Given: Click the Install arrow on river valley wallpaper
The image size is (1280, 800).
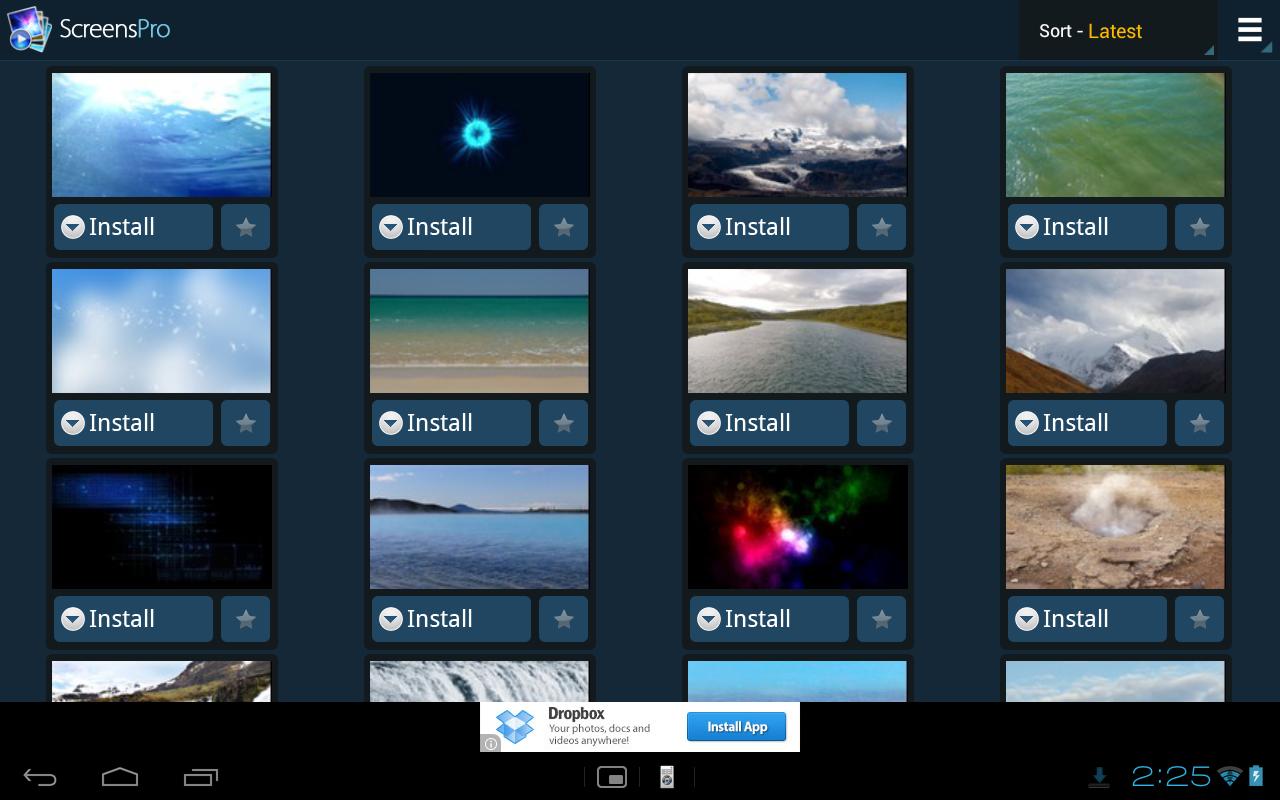Looking at the screenshot, I should pyautogui.click(x=709, y=423).
